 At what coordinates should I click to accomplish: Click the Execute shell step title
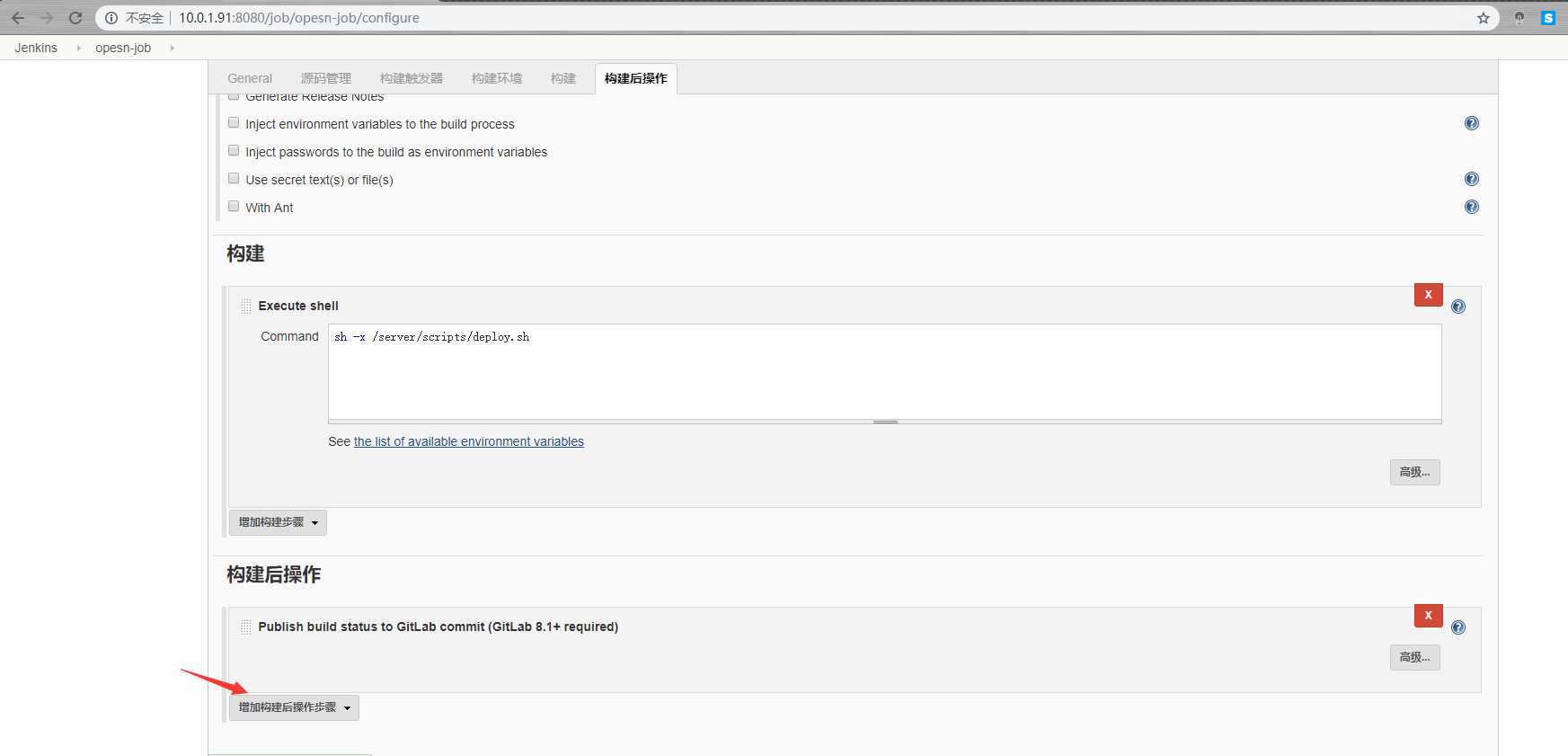[x=298, y=306]
